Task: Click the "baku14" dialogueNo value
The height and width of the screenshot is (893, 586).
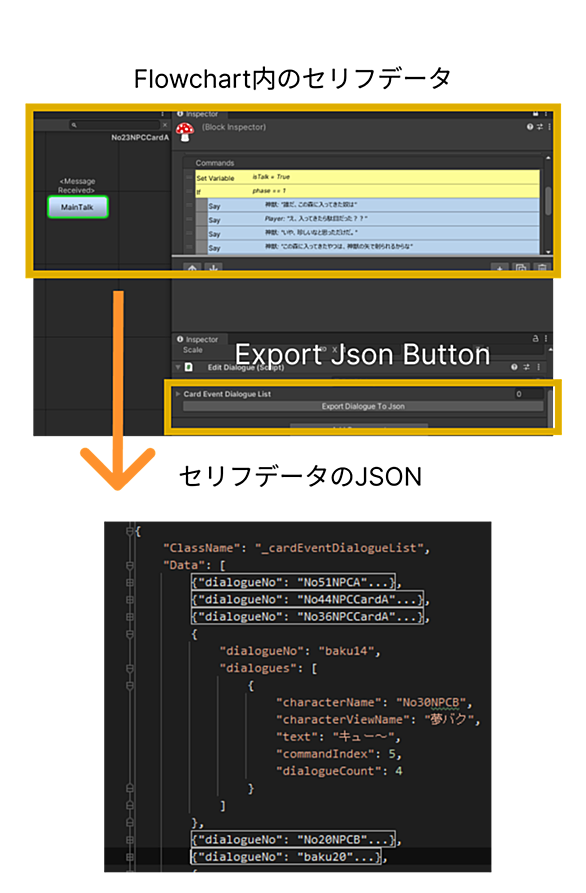Action: (x=346, y=652)
